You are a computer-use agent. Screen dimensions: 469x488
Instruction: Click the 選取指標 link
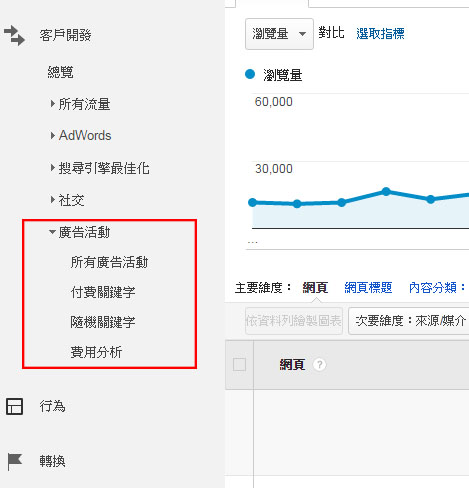pos(380,34)
